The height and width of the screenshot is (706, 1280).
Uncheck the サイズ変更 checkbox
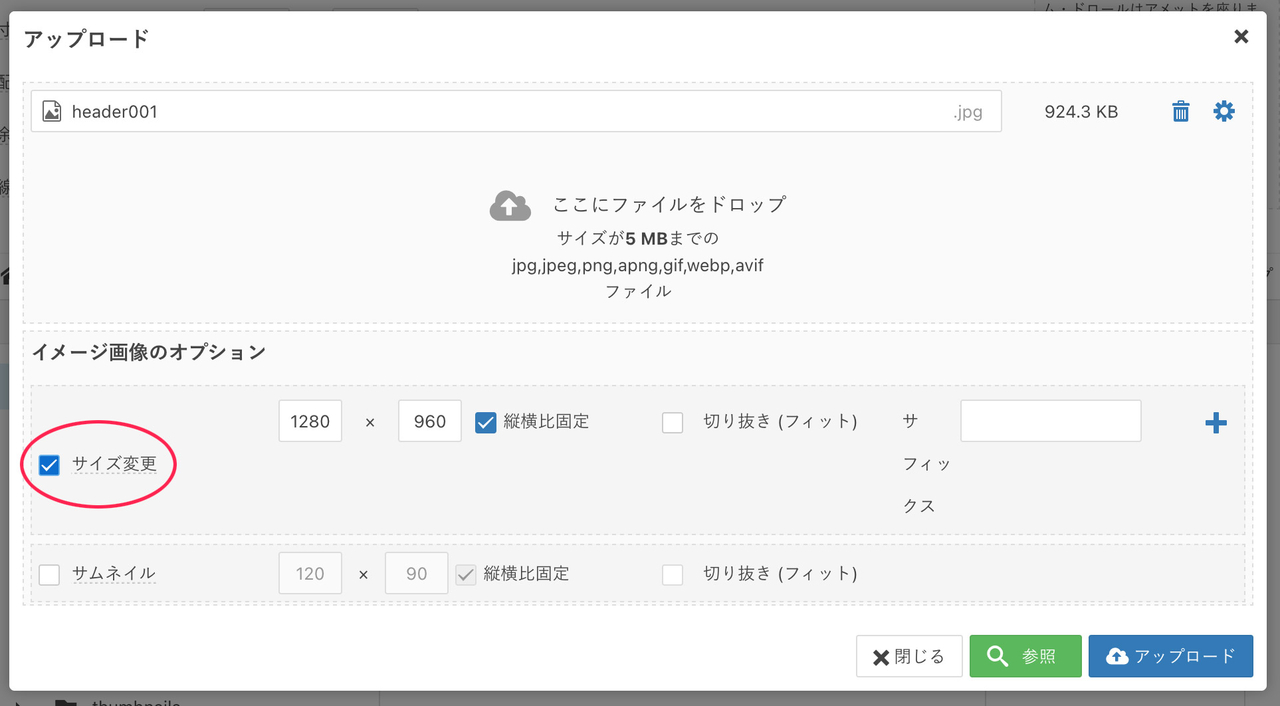tap(49, 465)
